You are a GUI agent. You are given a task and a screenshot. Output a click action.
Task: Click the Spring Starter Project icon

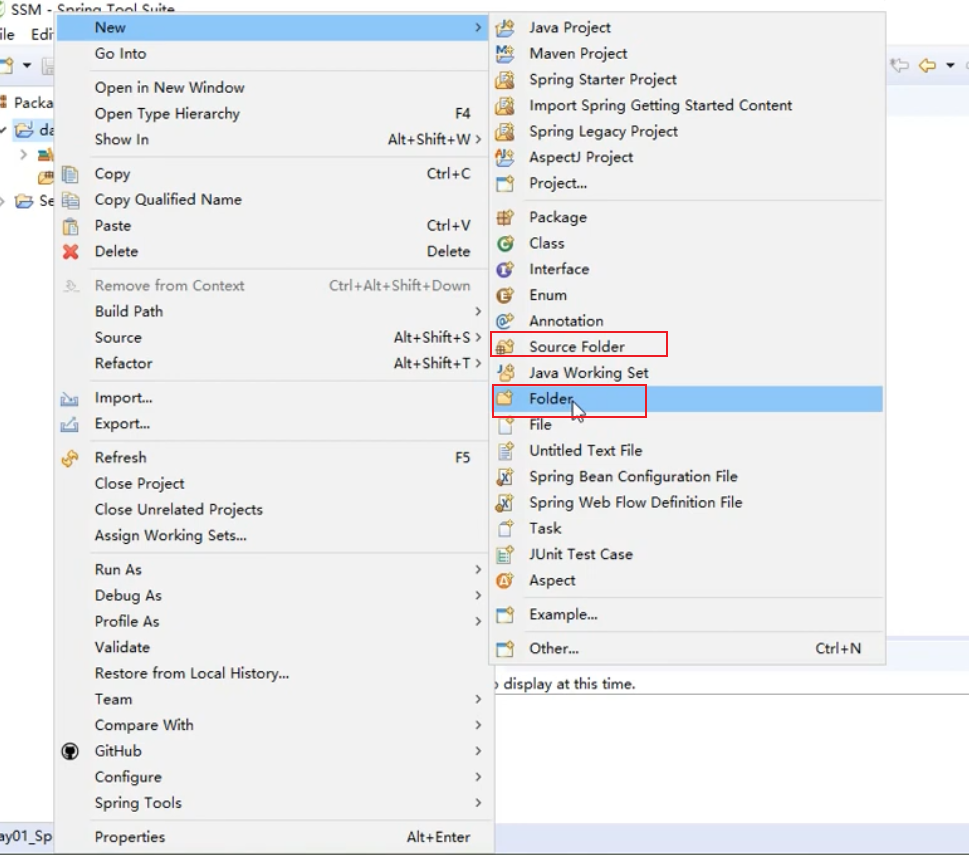tap(505, 80)
